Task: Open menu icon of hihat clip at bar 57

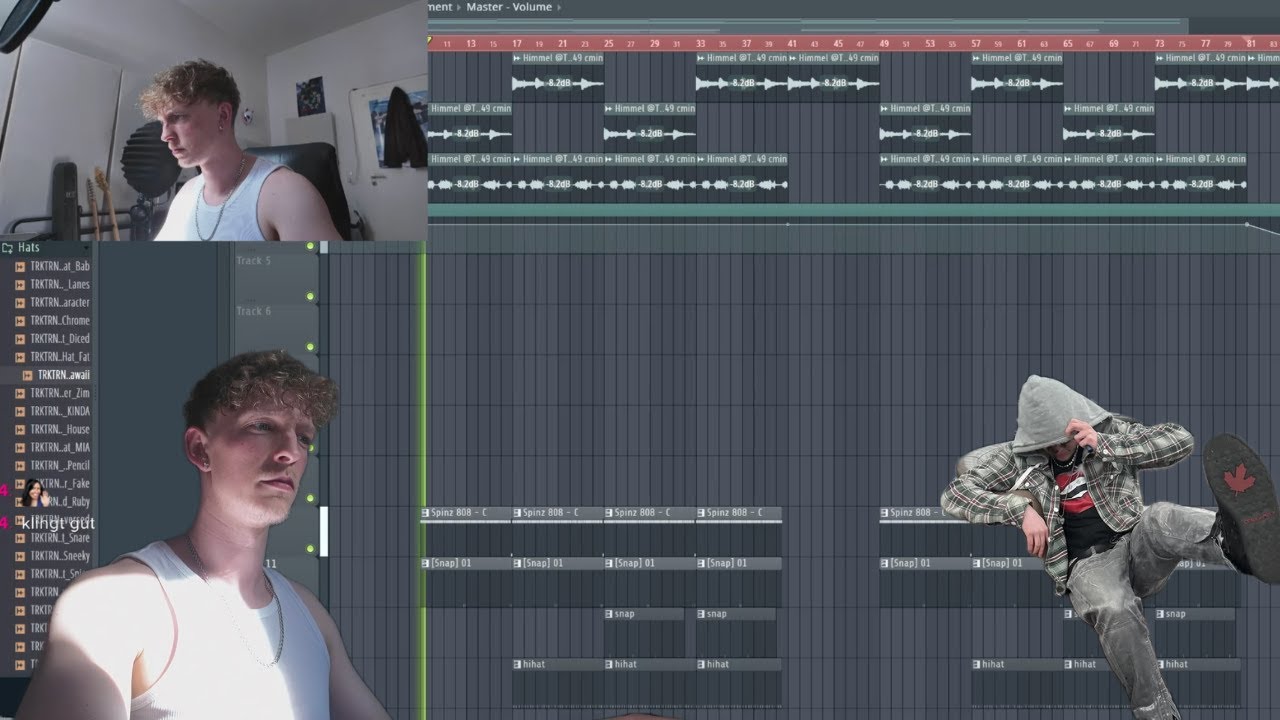Action: coord(977,664)
